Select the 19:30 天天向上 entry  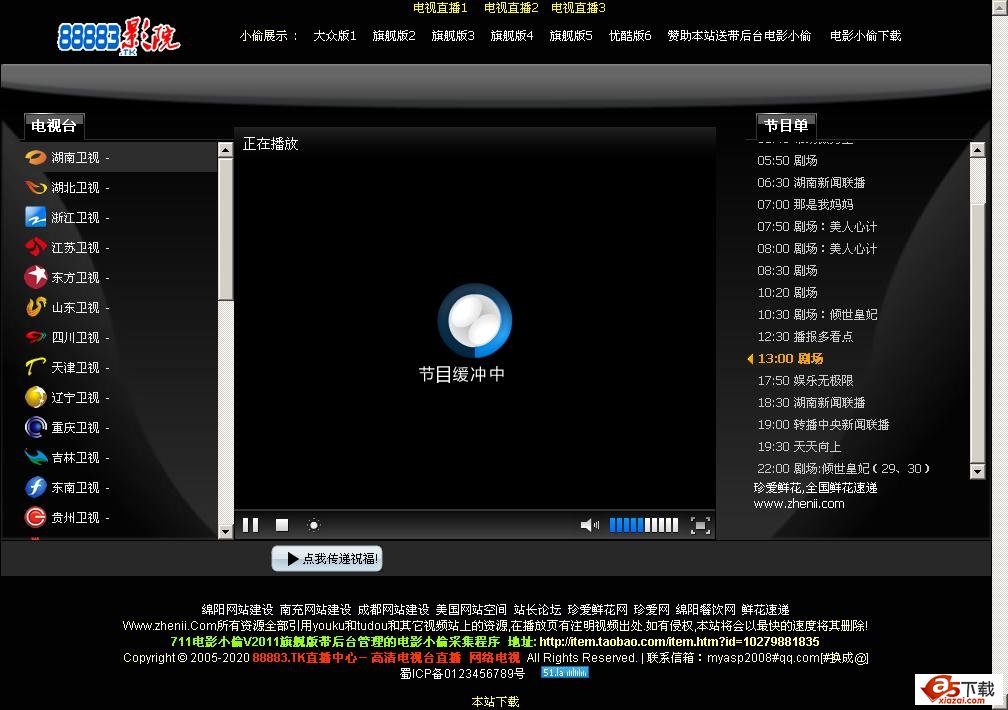tap(799, 446)
